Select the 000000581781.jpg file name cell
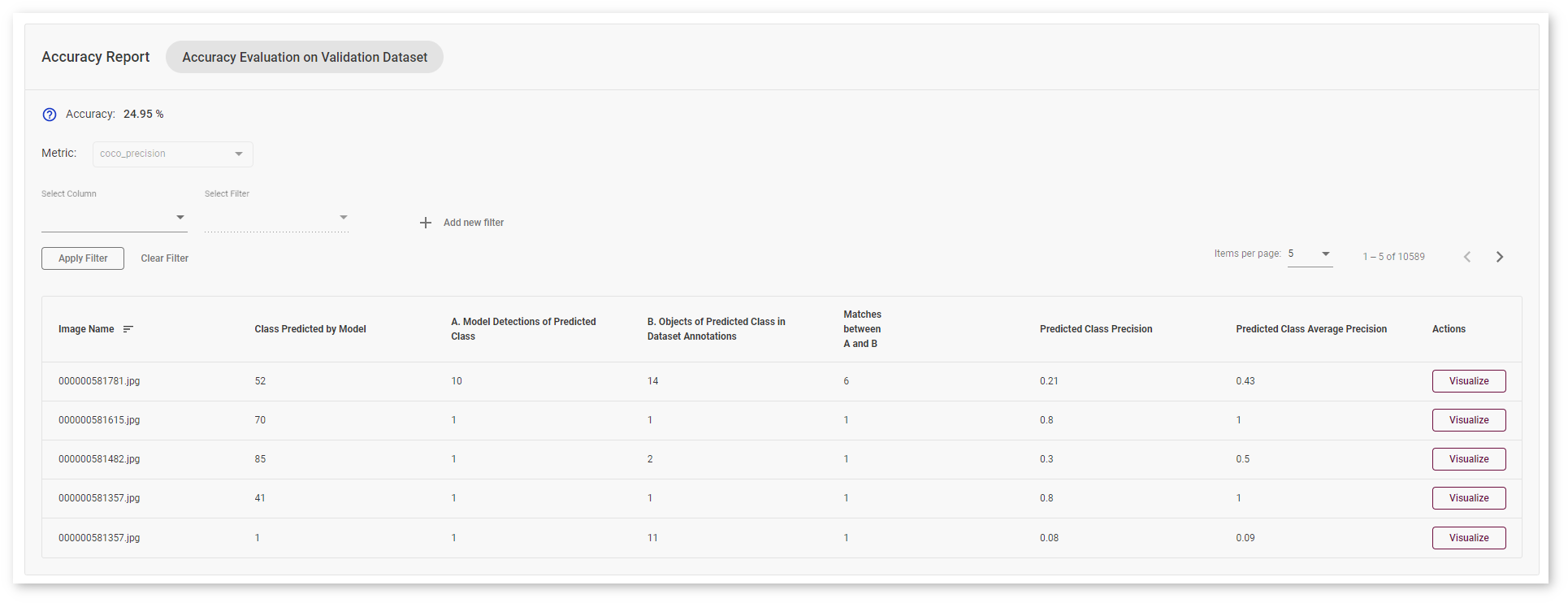Image resolution: width=1568 pixels, height=603 pixels. [99, 381]
